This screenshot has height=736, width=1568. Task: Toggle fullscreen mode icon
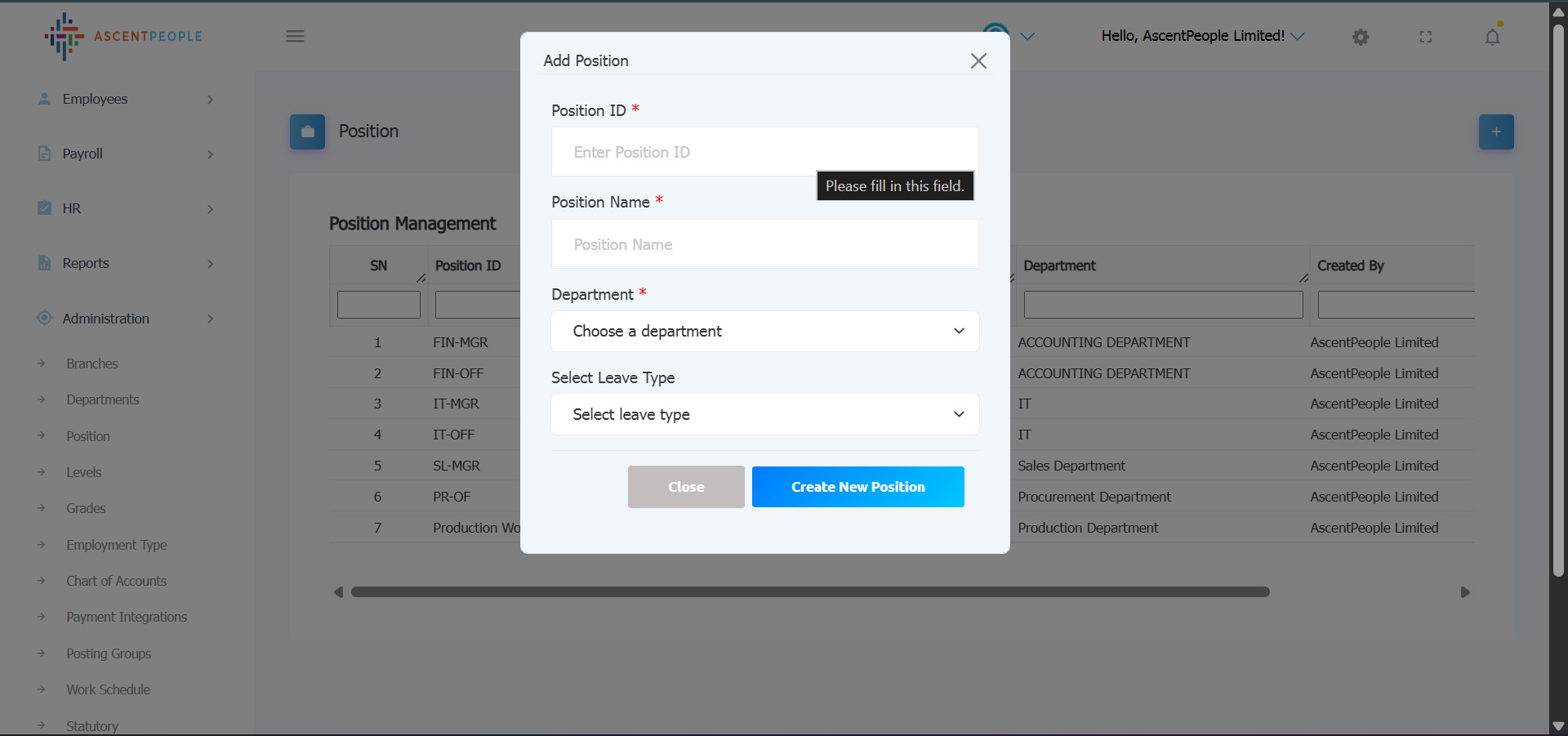pos(1426,37)
